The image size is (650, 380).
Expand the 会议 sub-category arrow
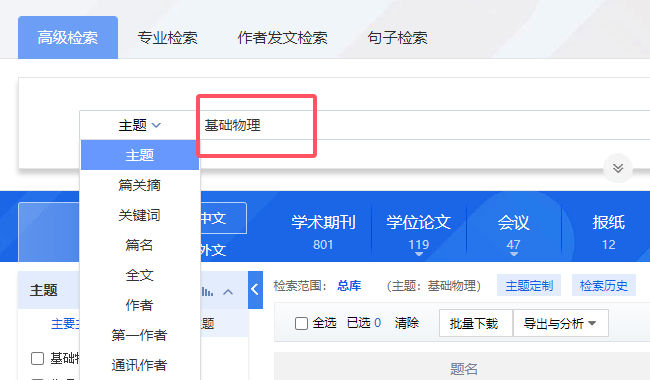tap(514, 254)
